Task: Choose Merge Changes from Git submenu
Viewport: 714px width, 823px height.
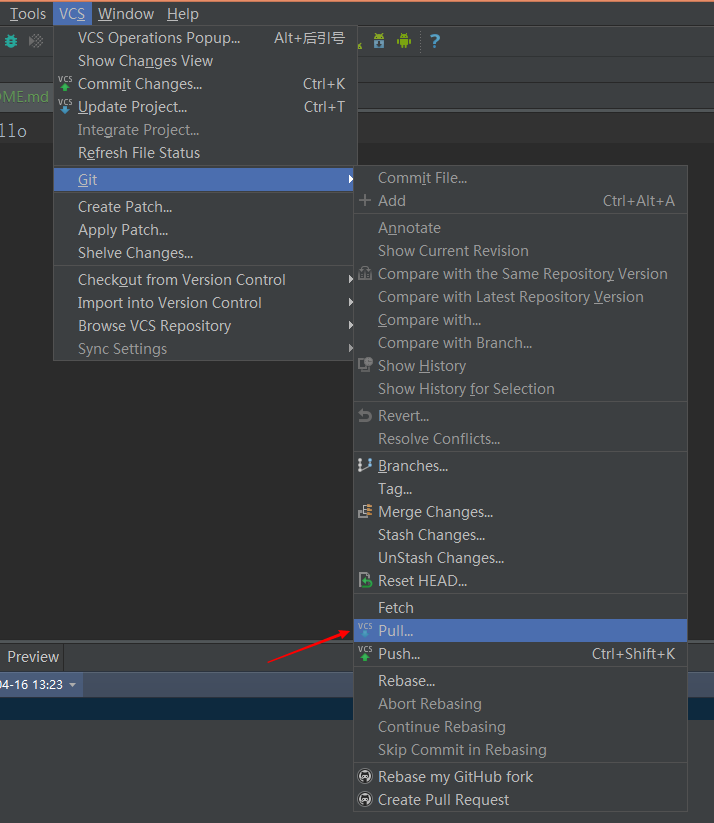Action: pos(520,512)
